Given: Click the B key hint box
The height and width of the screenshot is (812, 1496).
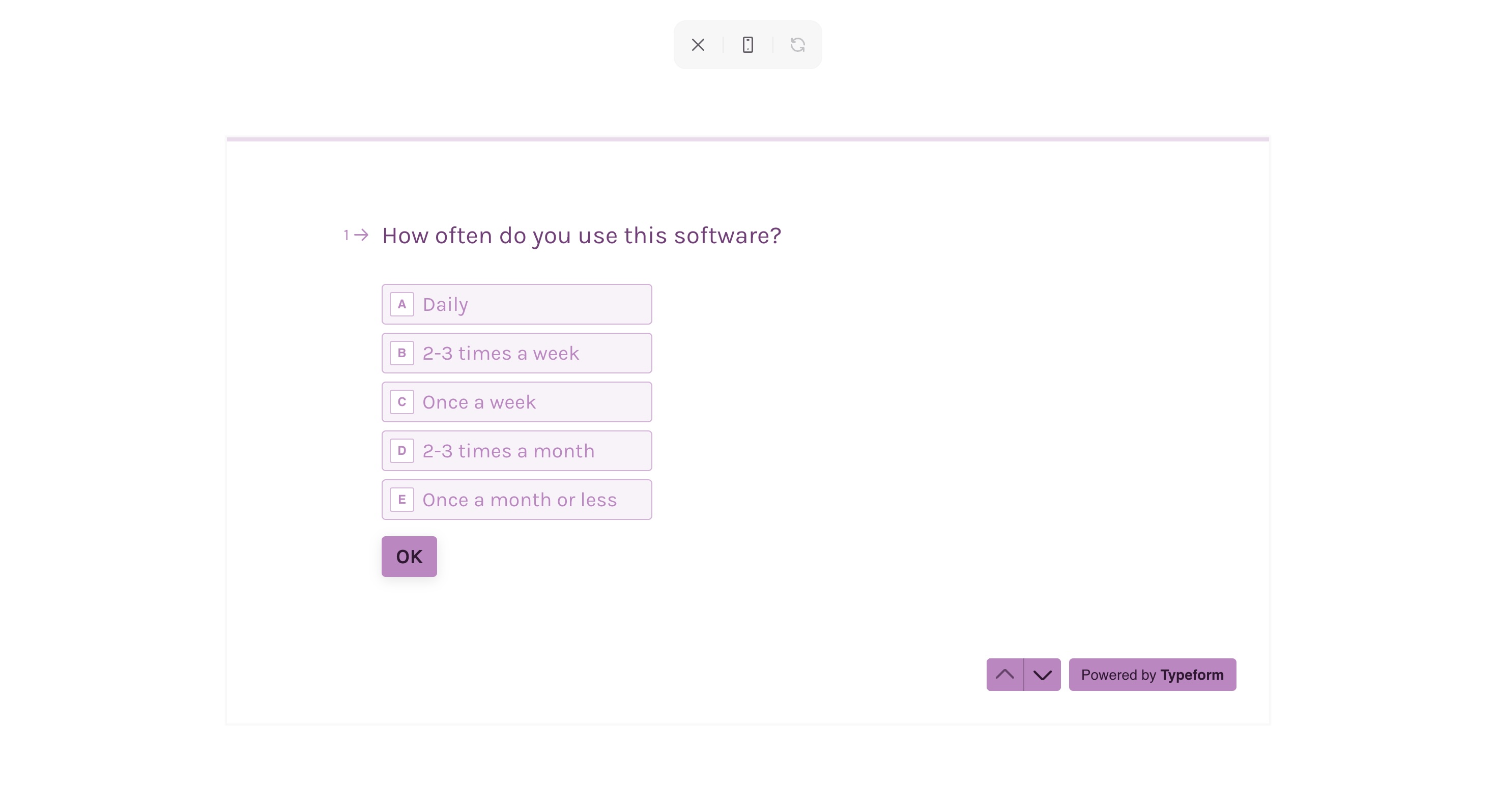Looking at the screenshot, I should pos(402,353).
